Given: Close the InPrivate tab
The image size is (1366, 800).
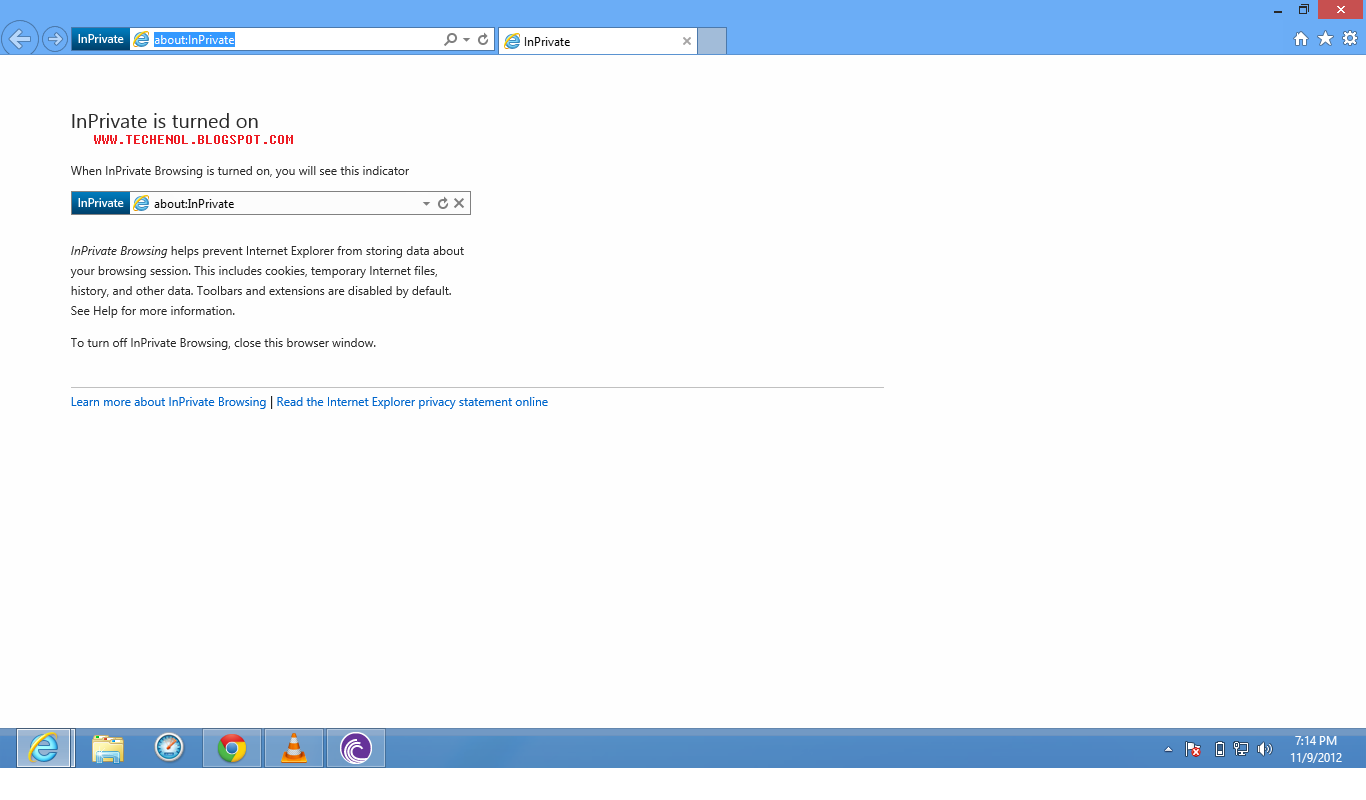Looking at the screenshot, I should (687, 41).
